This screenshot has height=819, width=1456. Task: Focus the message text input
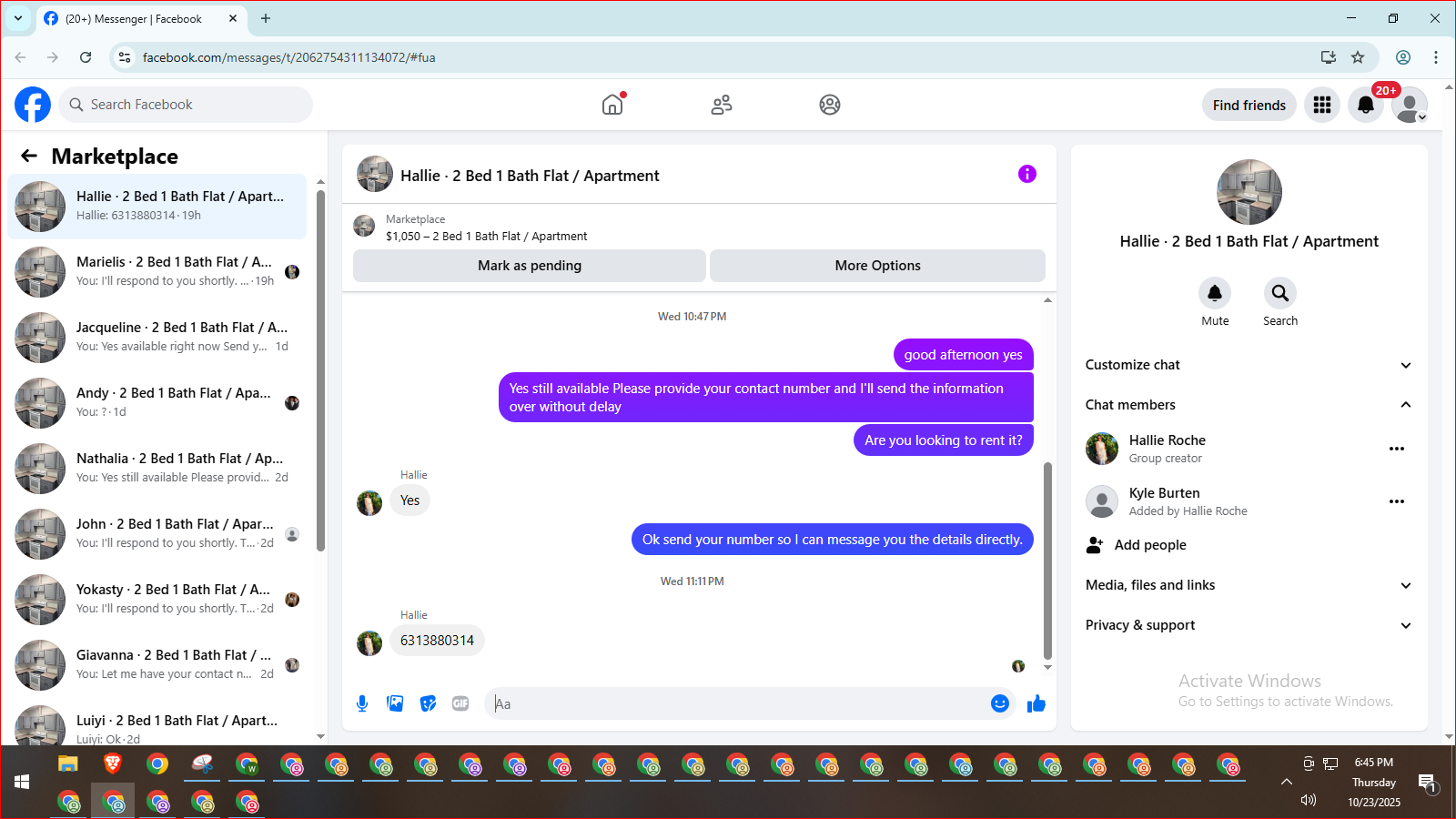point(737,703)
